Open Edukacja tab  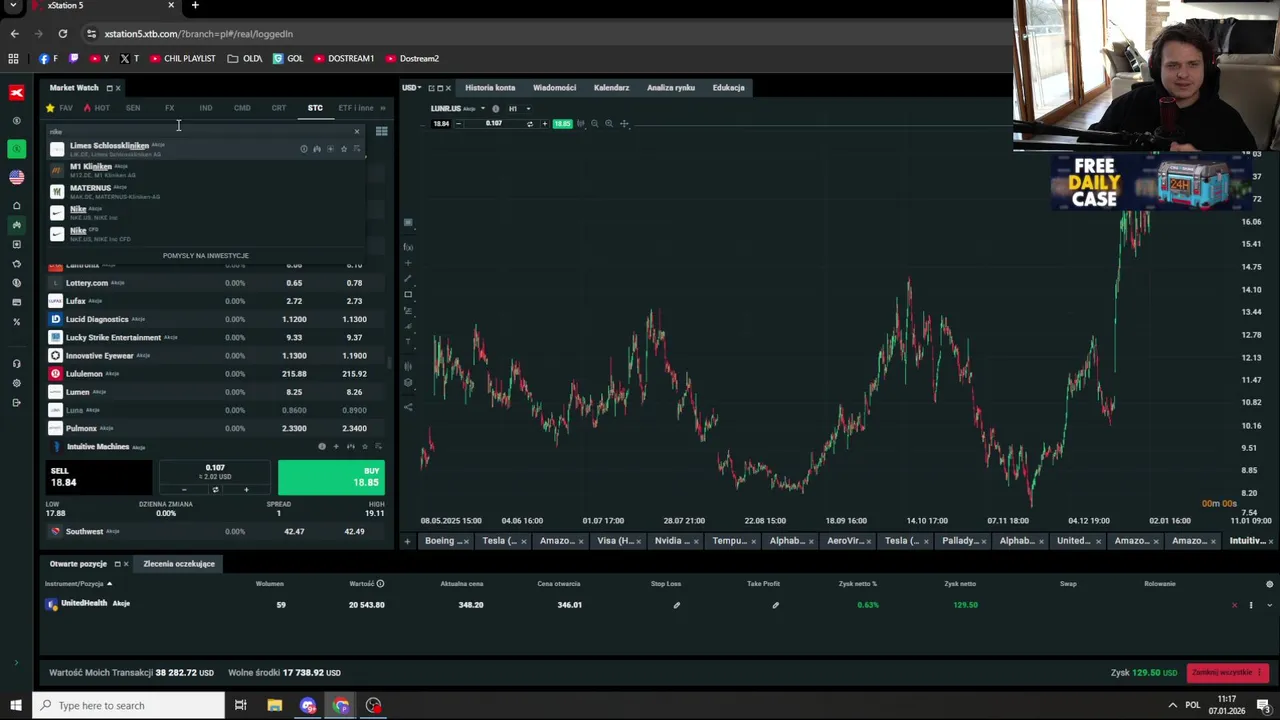(x=728, y=88)
